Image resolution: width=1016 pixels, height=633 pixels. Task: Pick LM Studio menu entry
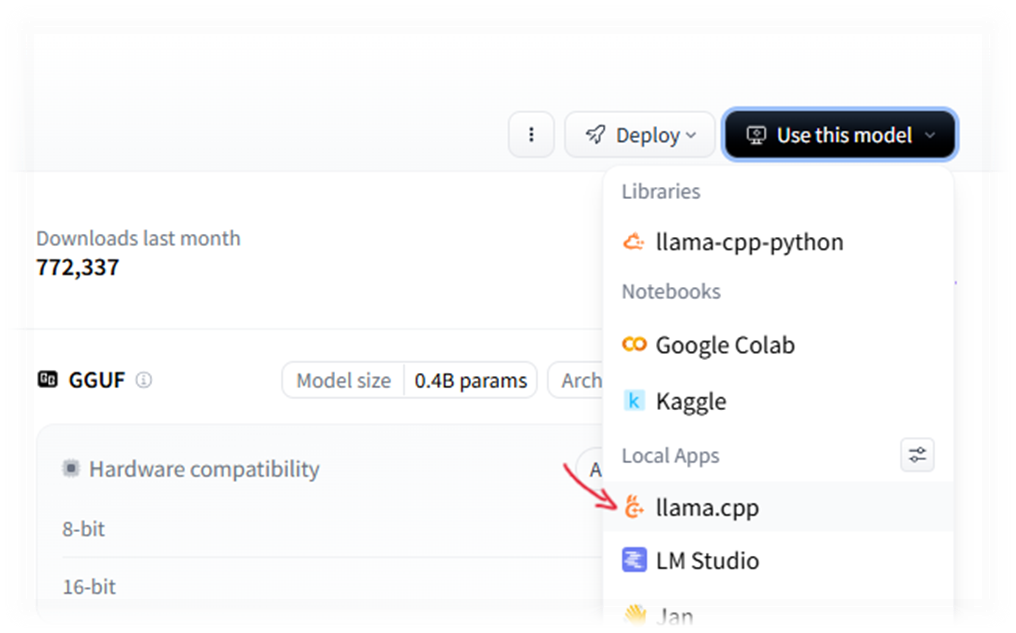707,560
